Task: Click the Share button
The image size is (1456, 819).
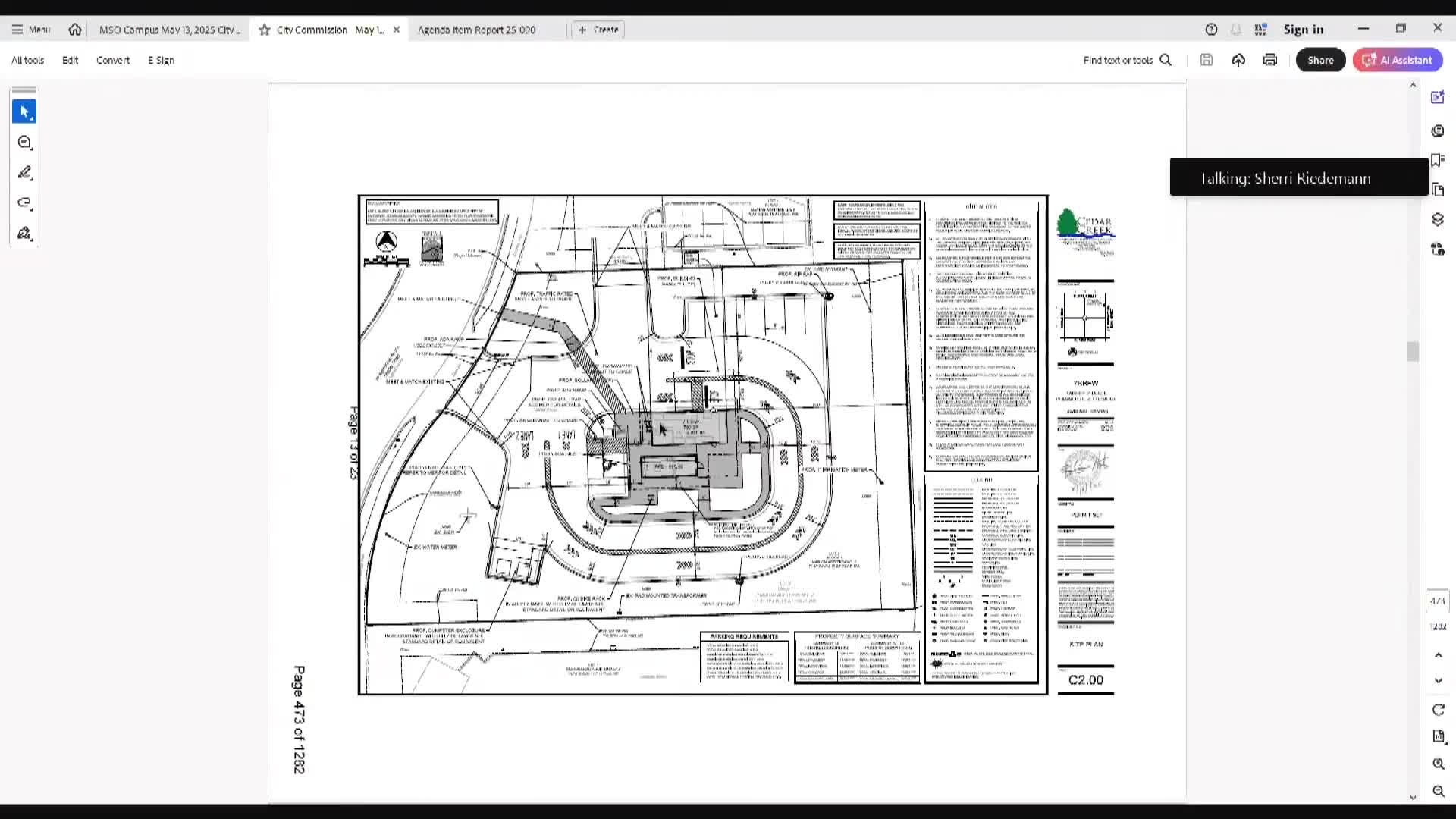Action: (x=1320, y=60)
